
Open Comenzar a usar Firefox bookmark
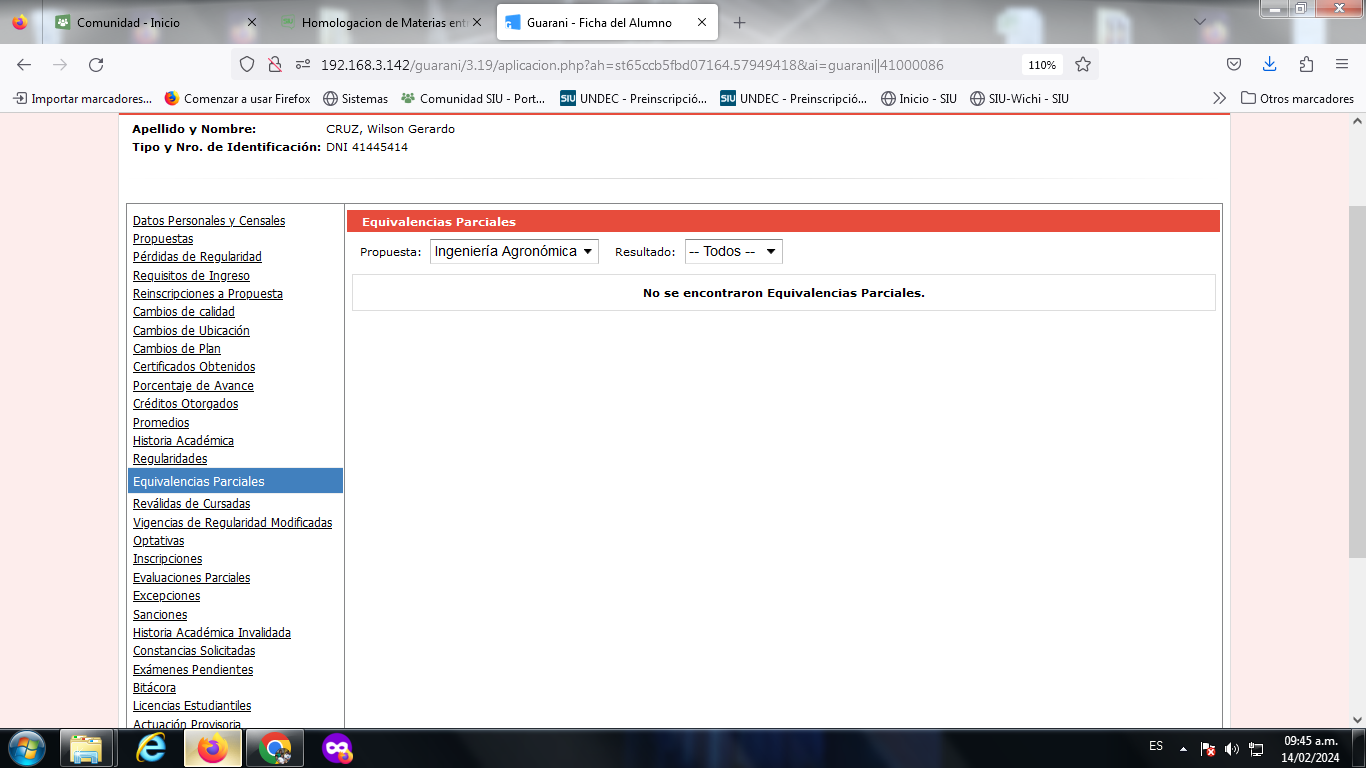(237, 98)
